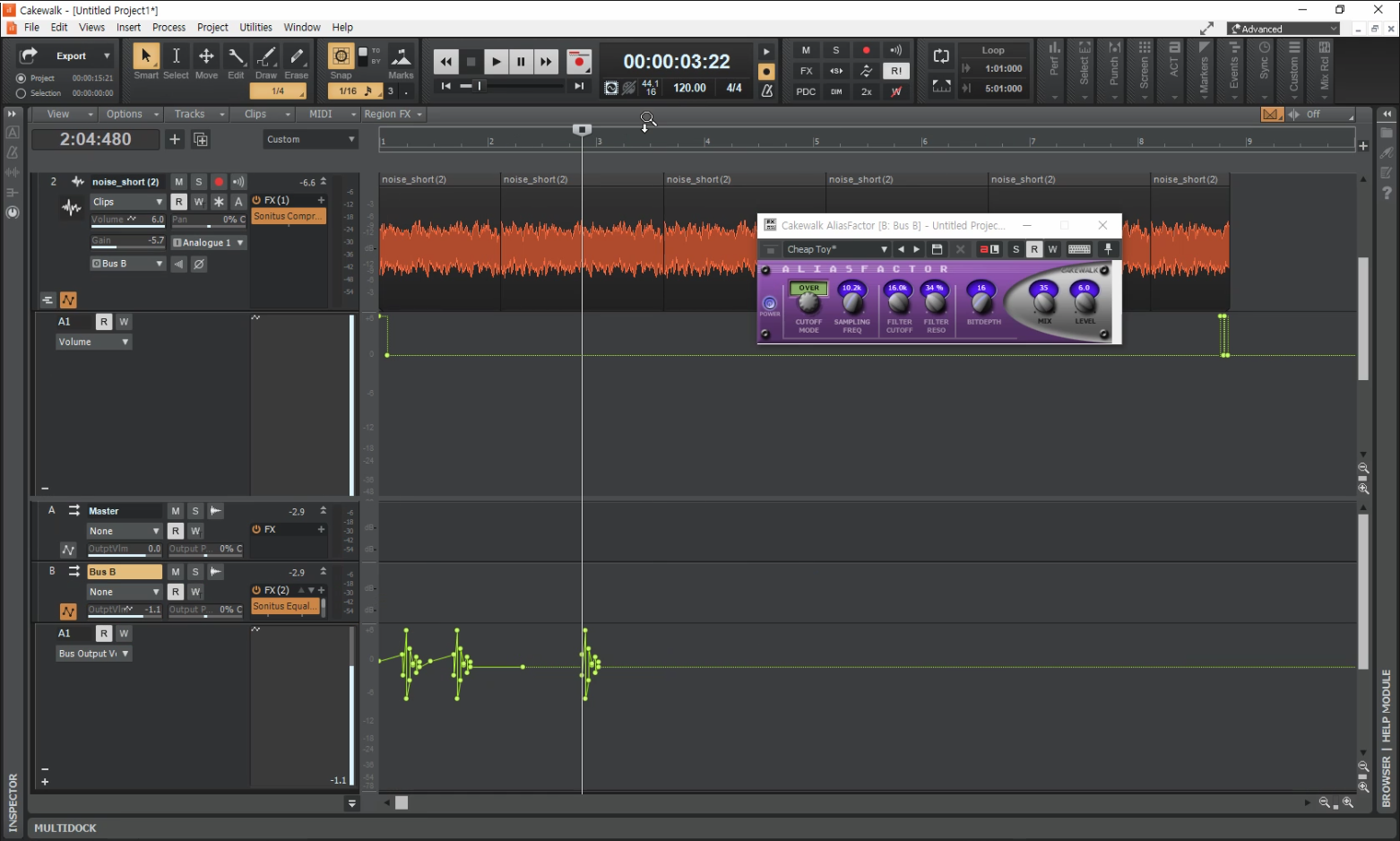Viewport: 1400px width, 841px height.
Task: Fast forward the transport
Action: pyautogui.click(x=546, y=62)
